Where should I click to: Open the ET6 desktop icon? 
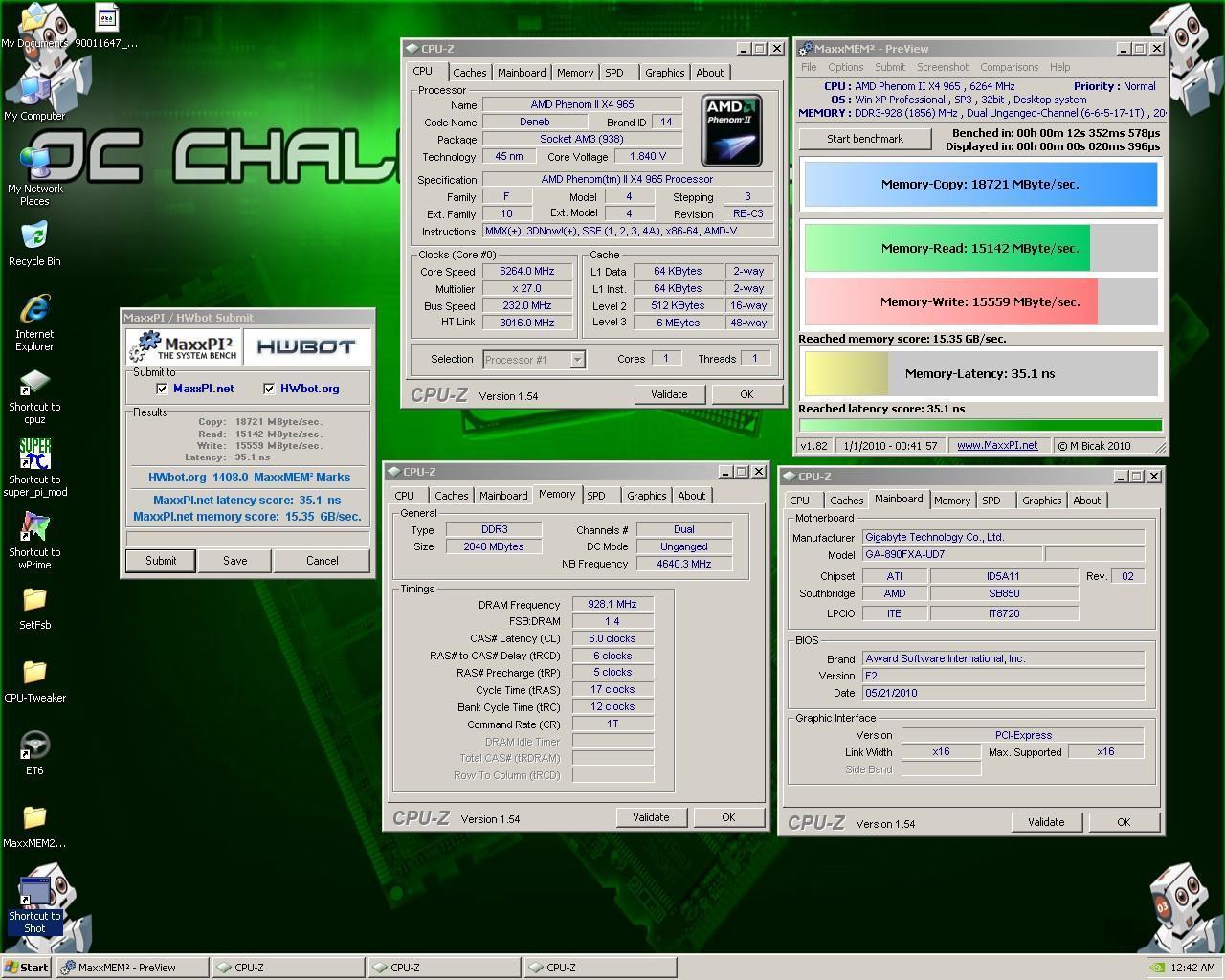(34, 753)
